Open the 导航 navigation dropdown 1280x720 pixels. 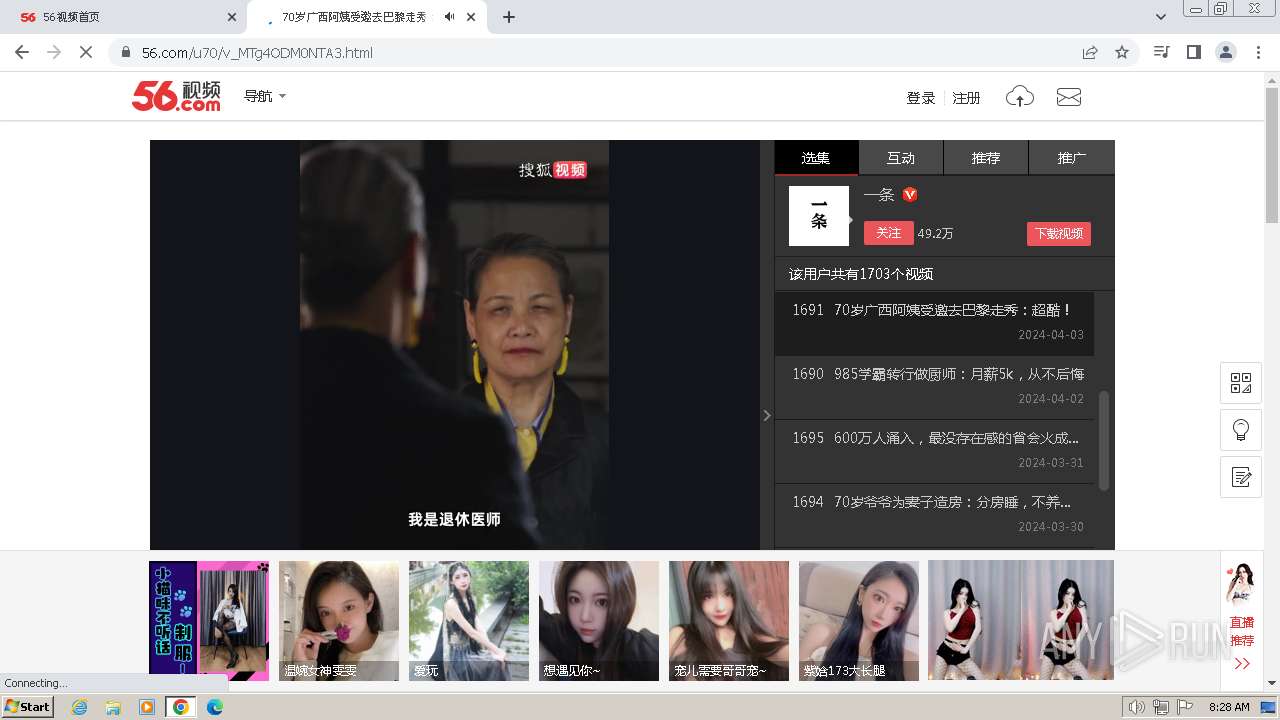[265, 96]
